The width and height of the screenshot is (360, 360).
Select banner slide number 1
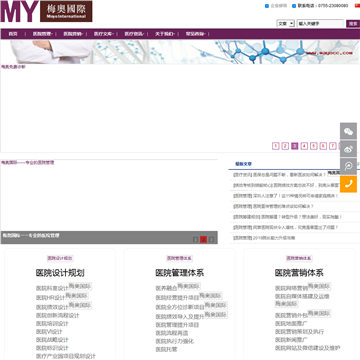point(276,146)
